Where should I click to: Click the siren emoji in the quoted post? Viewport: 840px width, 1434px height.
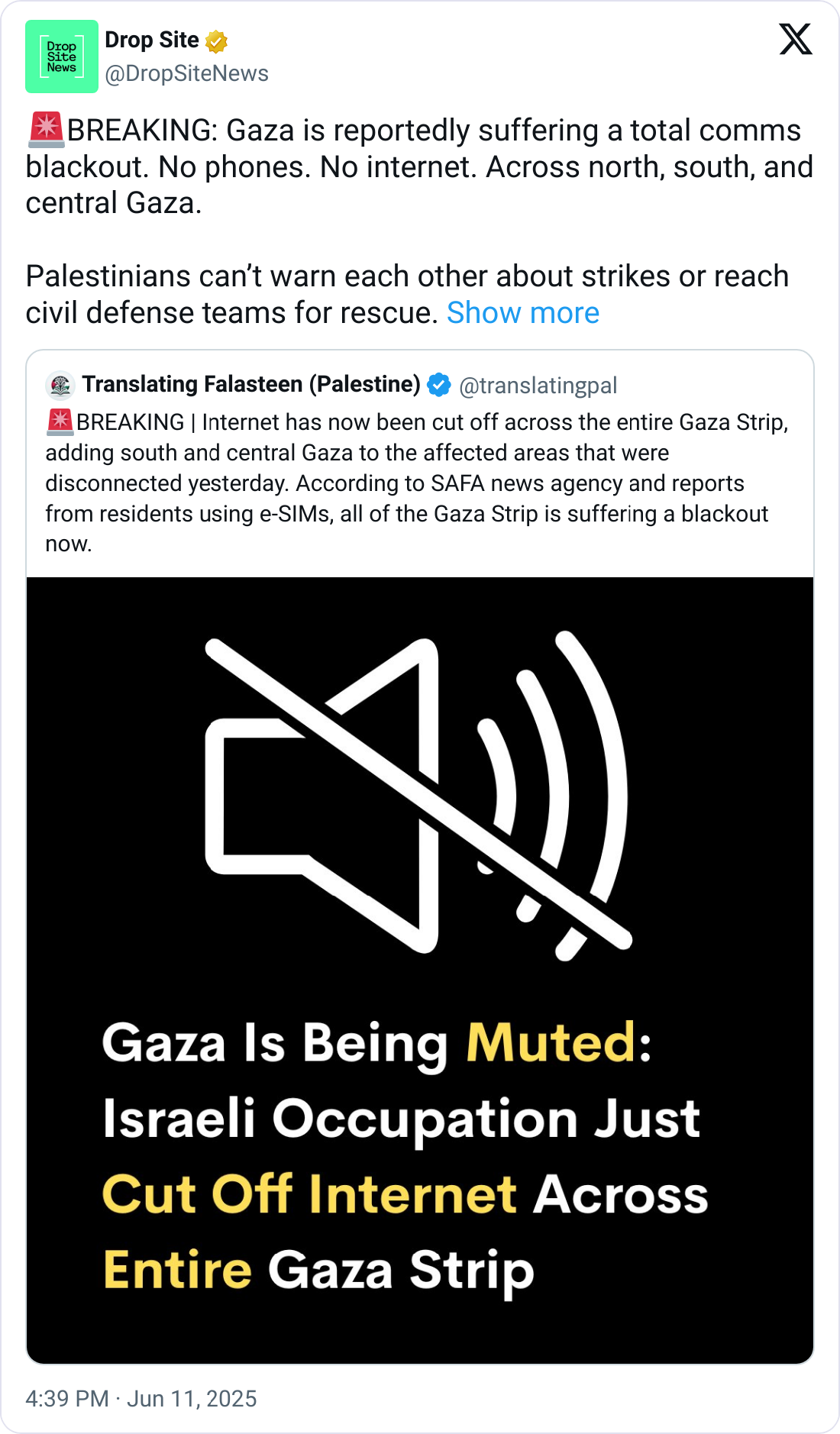coord(60,421)
